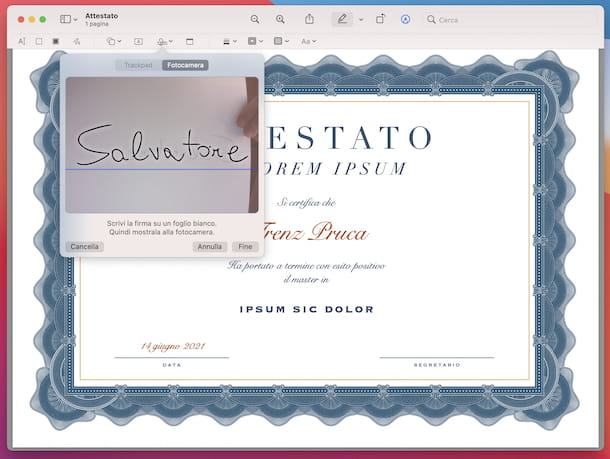Open the sidebar view options dropdown

click(68, 19)
